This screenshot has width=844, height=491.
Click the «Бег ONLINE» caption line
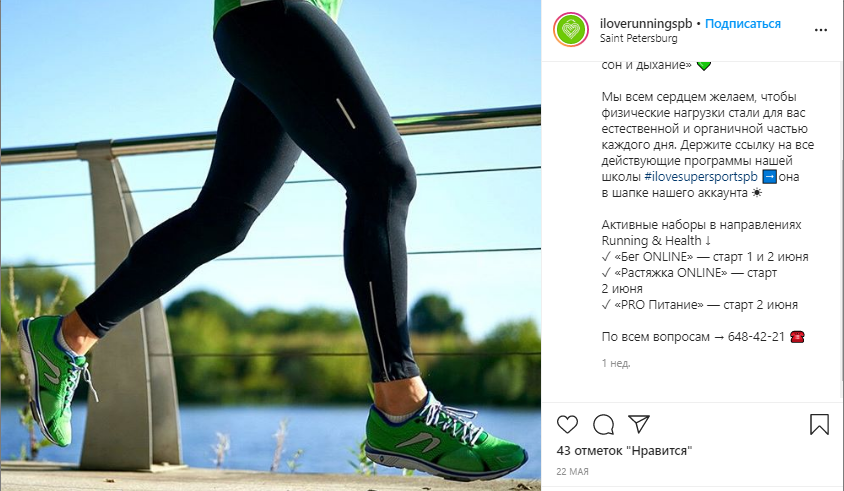tap(705, 257)
